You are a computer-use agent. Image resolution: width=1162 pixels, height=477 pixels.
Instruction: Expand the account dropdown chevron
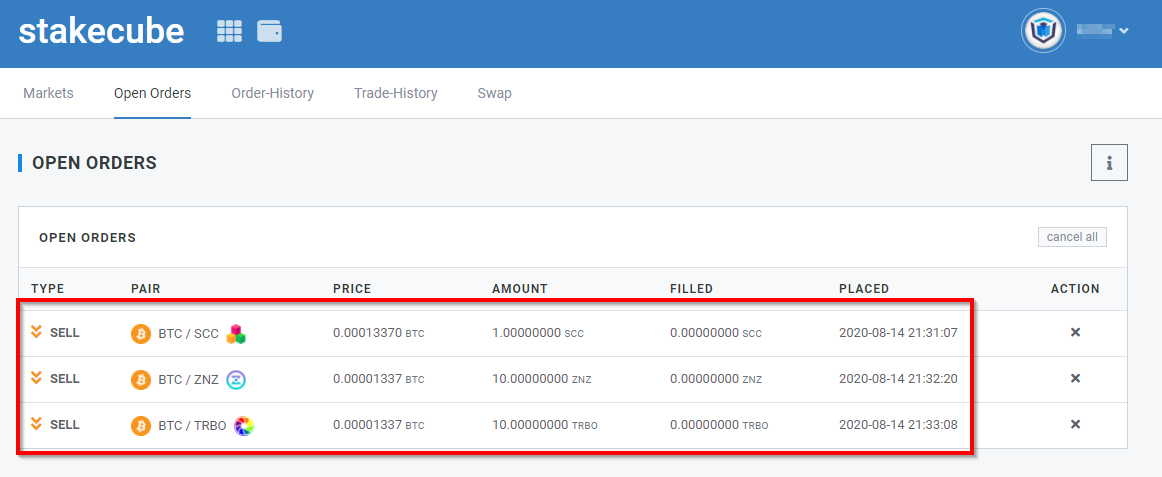(1124, 31)
